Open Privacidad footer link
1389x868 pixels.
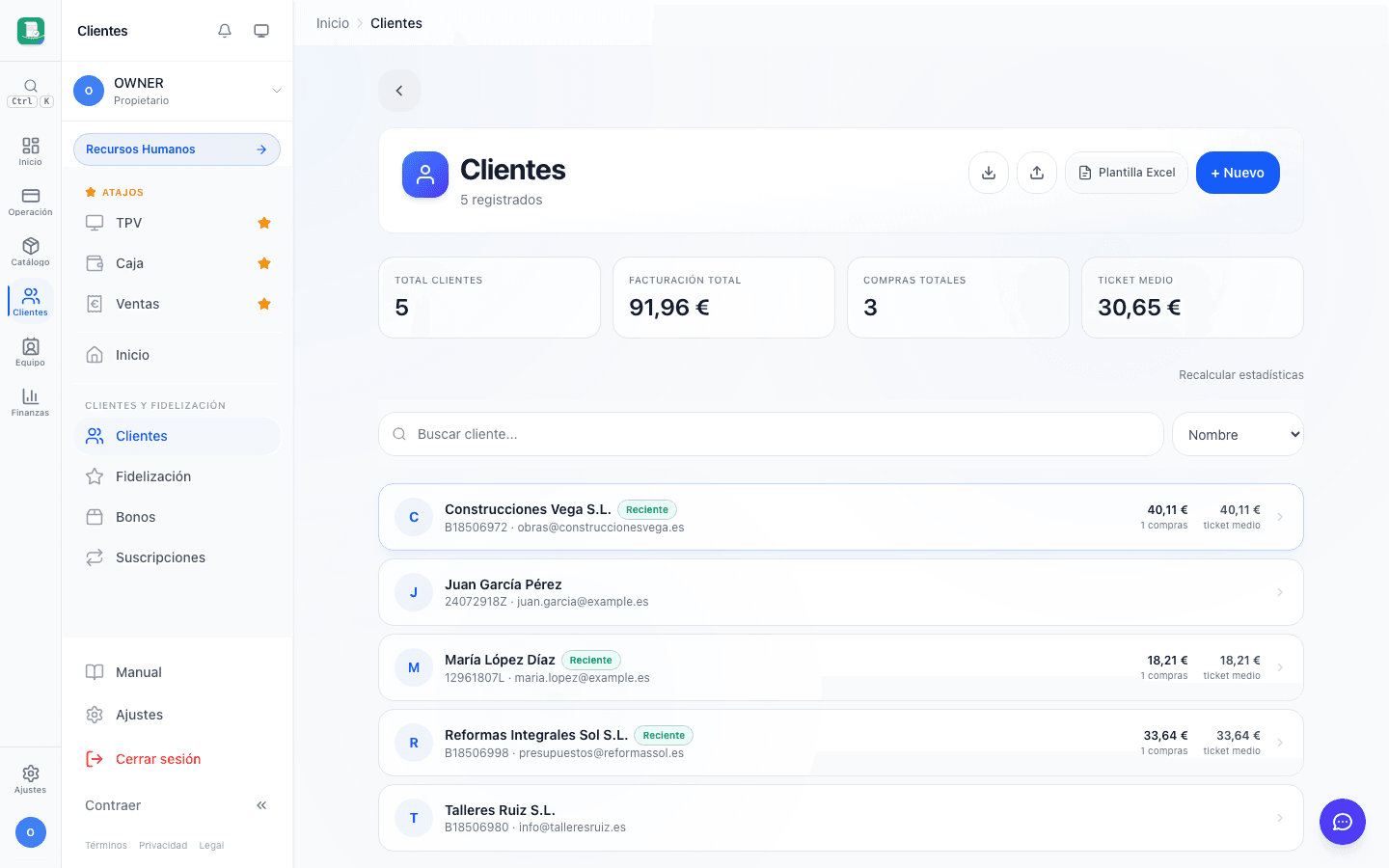click(163, 846)
